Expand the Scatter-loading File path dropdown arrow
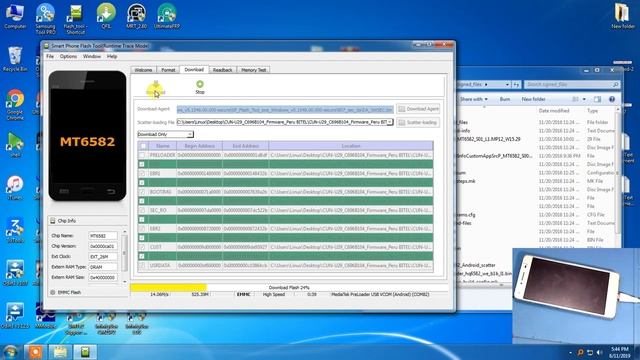Image resolution: width=640 pixels, height=360 pixels. coord(390,122)
